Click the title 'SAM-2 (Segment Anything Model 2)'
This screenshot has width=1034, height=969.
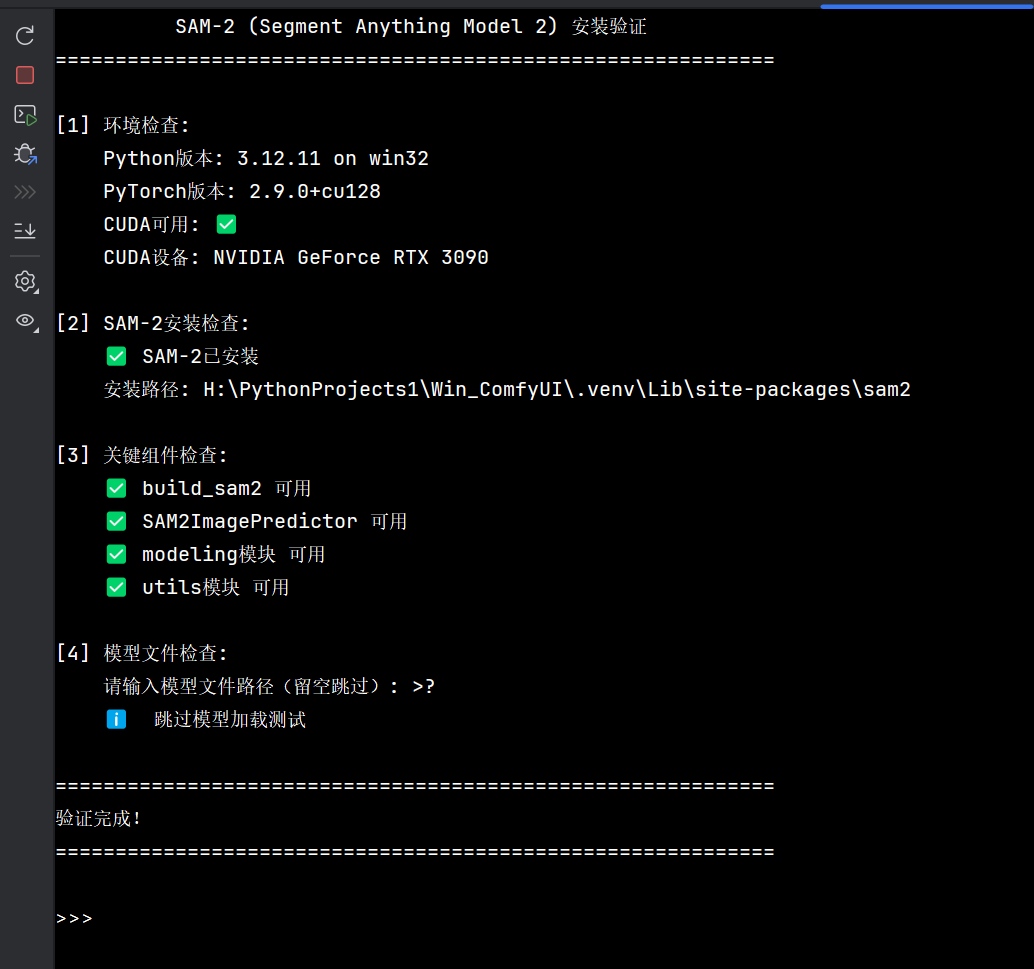pyautogui.click(x=367, y=26)
